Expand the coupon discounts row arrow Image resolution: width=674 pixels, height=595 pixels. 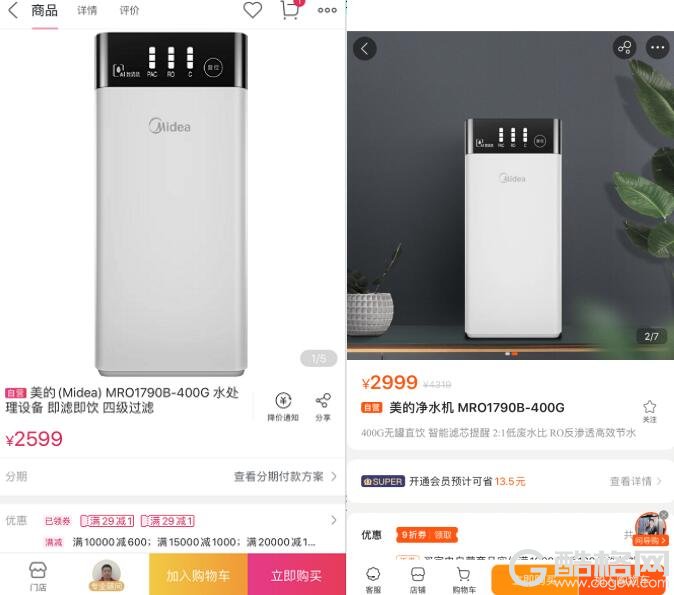click(334, 520)
